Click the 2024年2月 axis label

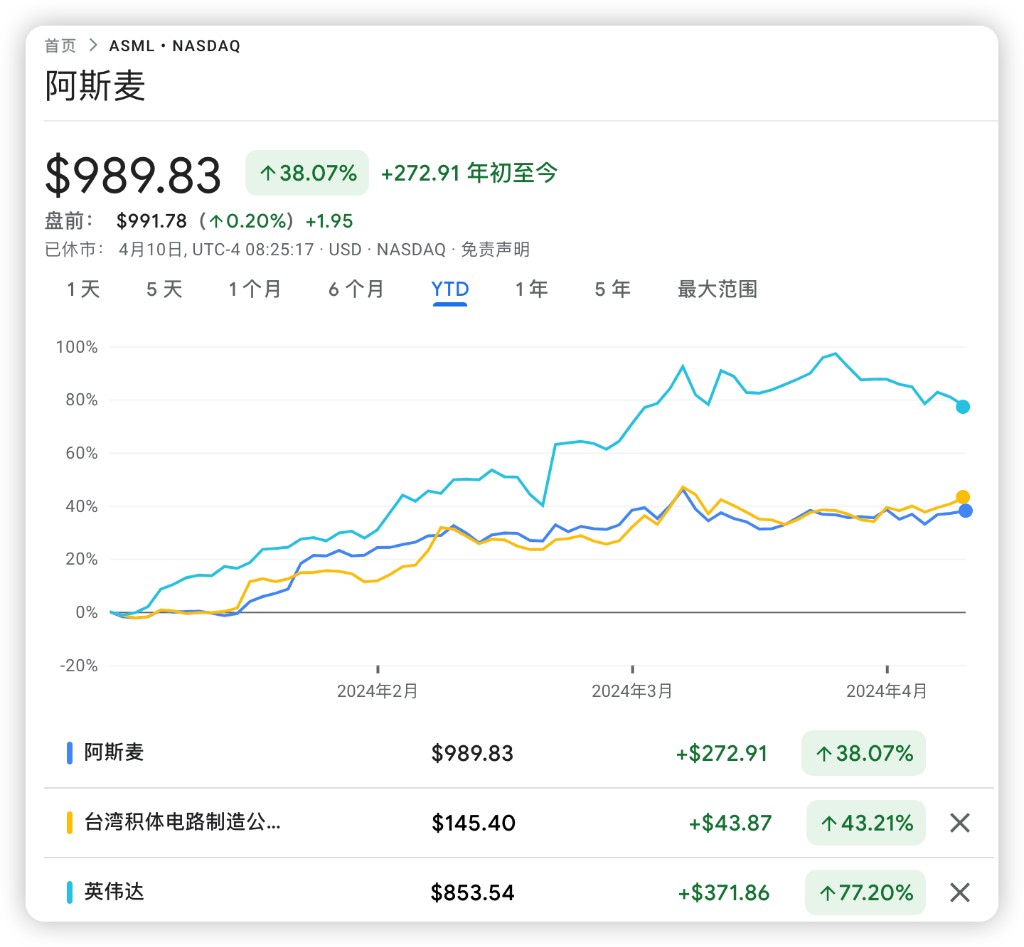click(x=377, y=691)
